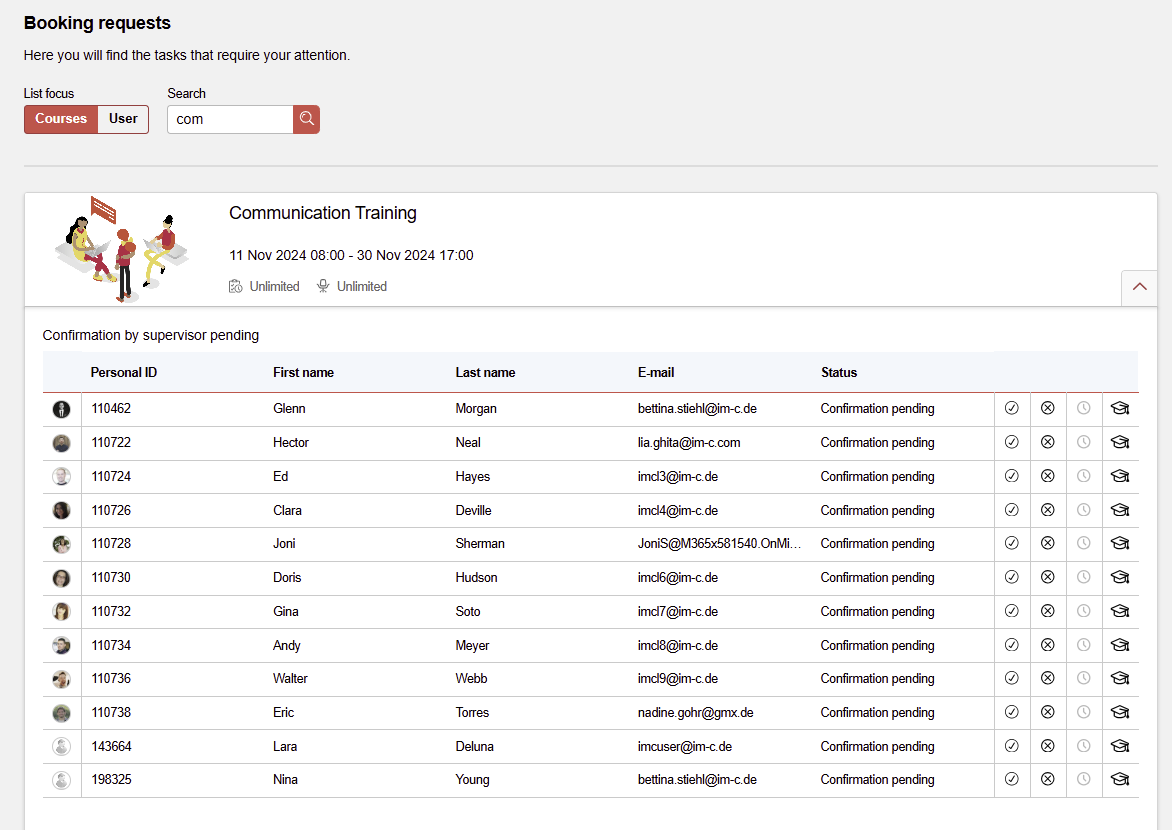Click the Communication Training course thumbnail
Viewport: 1172px width, 830px height.
[120, 248]
